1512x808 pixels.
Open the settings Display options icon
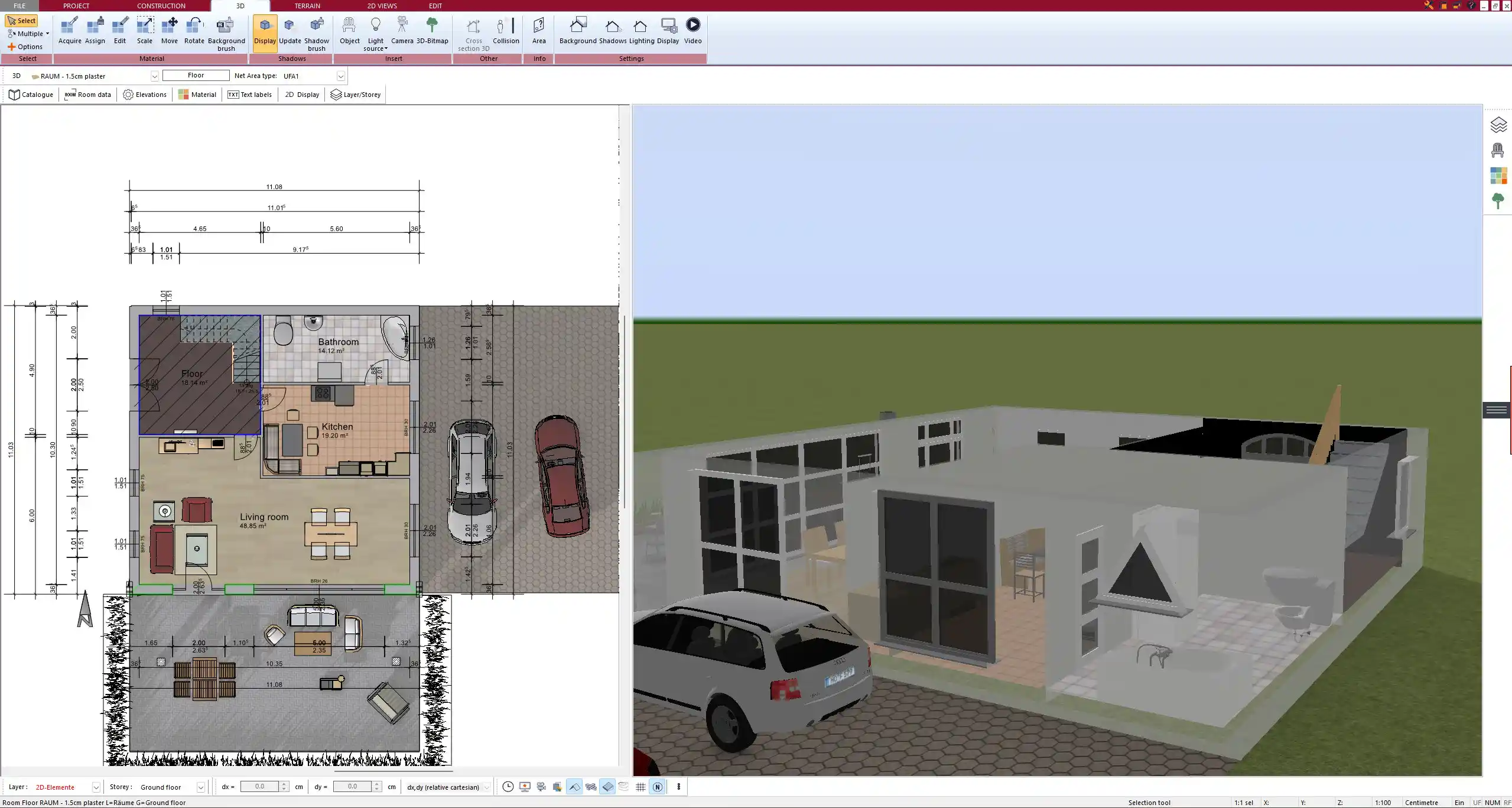668,31
